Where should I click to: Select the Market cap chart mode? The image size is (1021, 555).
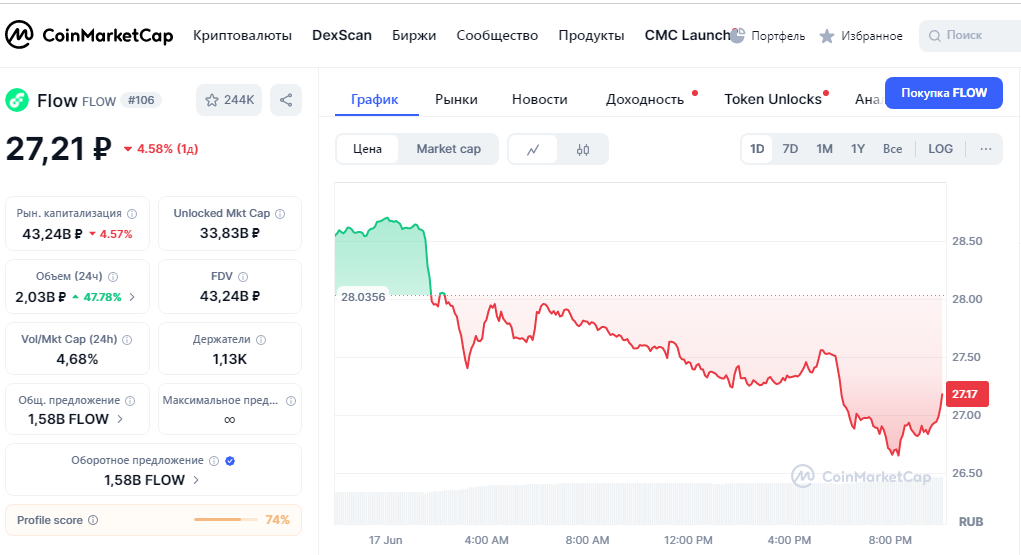[x=449, y=149]
